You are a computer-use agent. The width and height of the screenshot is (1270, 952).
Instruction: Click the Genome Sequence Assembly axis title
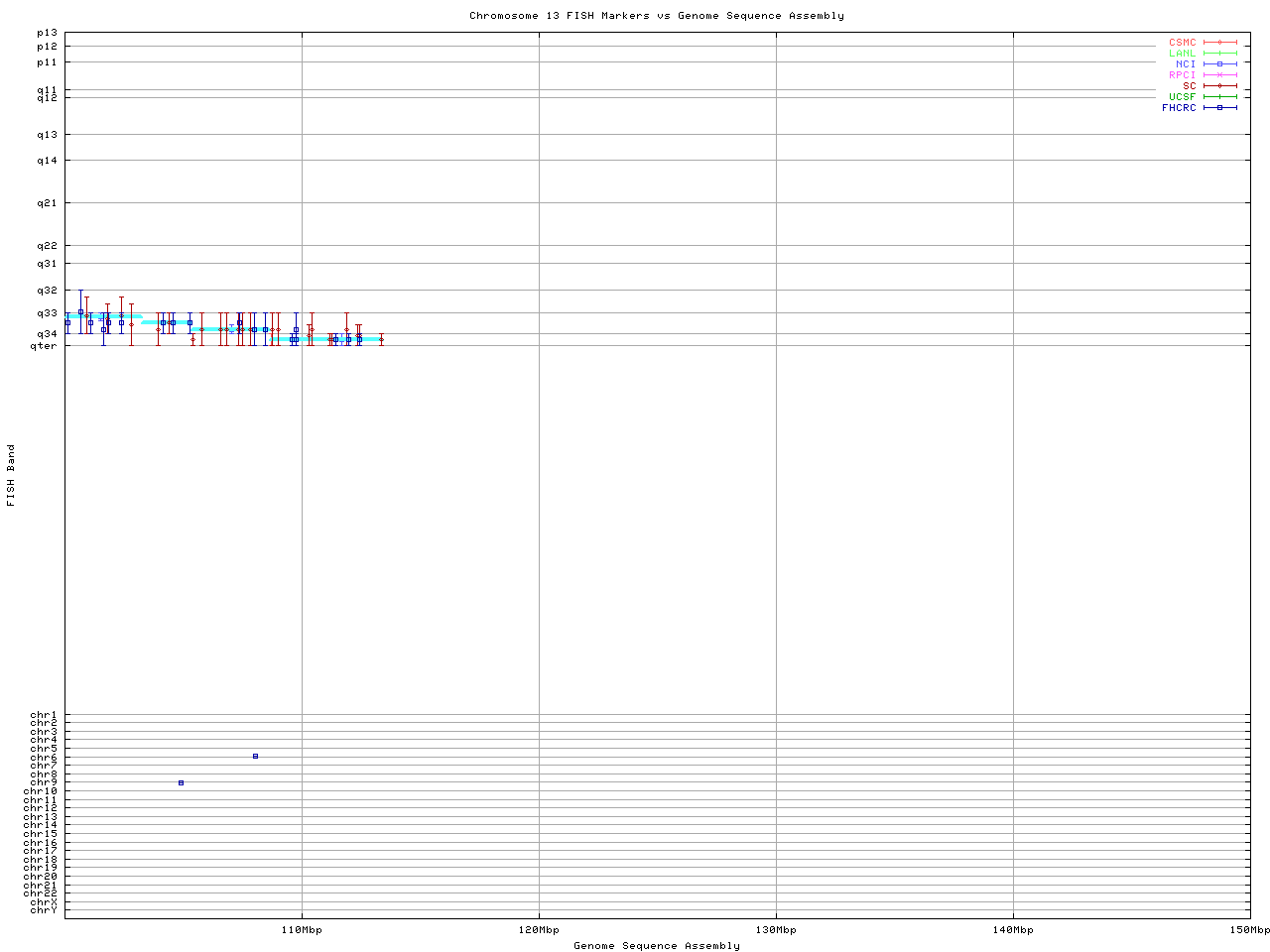pyautogui.click(x=657, y=946)
